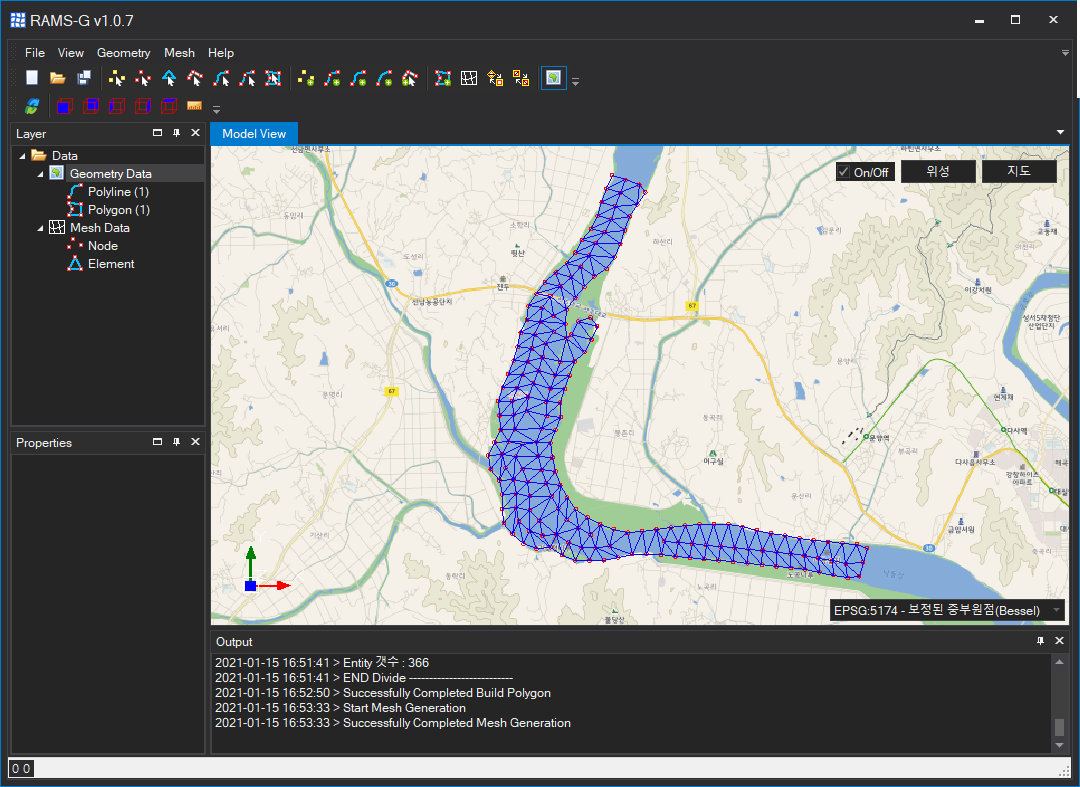Viewport: 1080px width, 787px height.
Task: Toggle the background map toolbar icon
Action: point(553,78)
